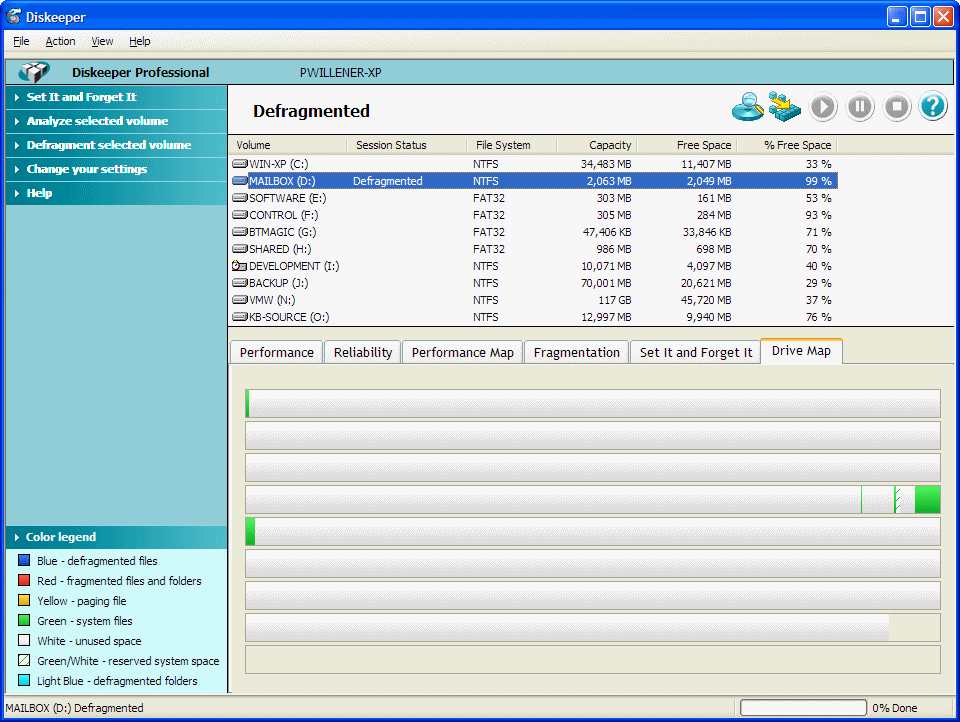Image resolution: width=960 pixels, height=722 pixels.
Task: Click the 117 GB capacity cell
Action: coord(615,300)
